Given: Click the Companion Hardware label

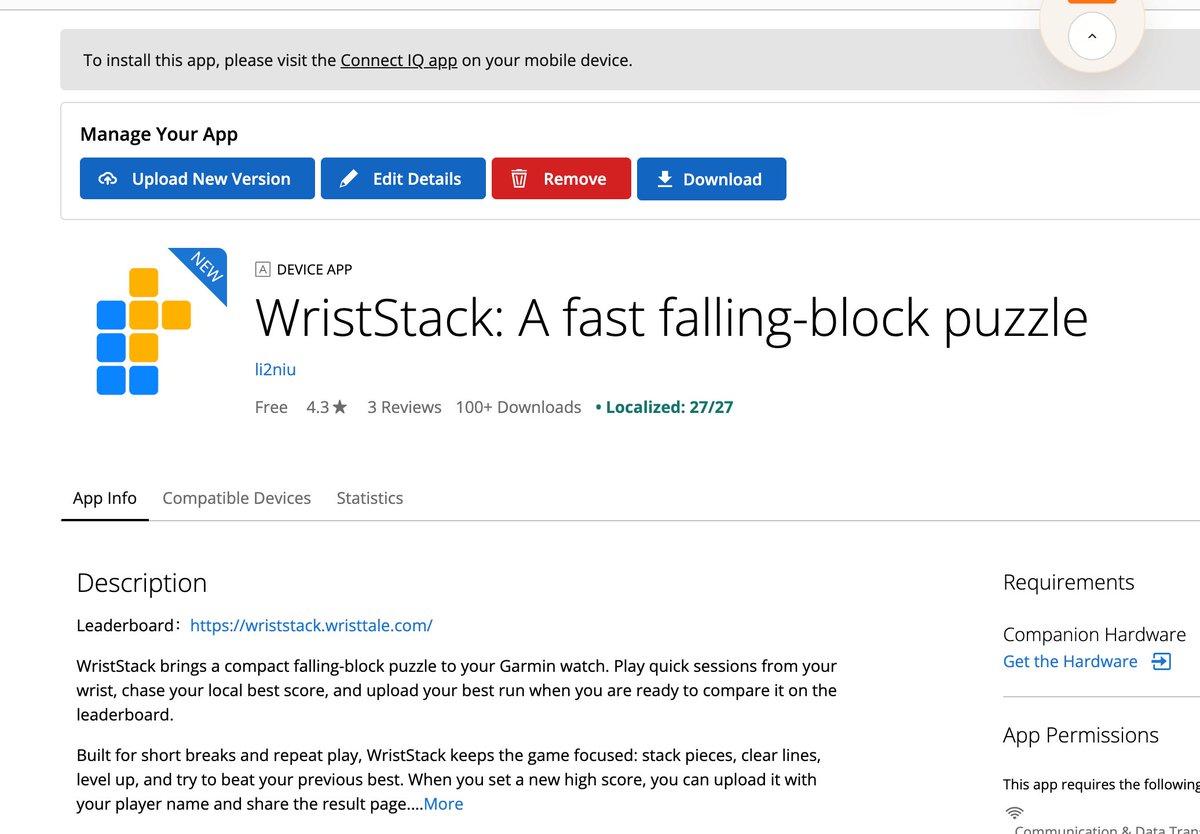Looking at the screenshot, I should pyautogui.click(x=1094, y=635).
